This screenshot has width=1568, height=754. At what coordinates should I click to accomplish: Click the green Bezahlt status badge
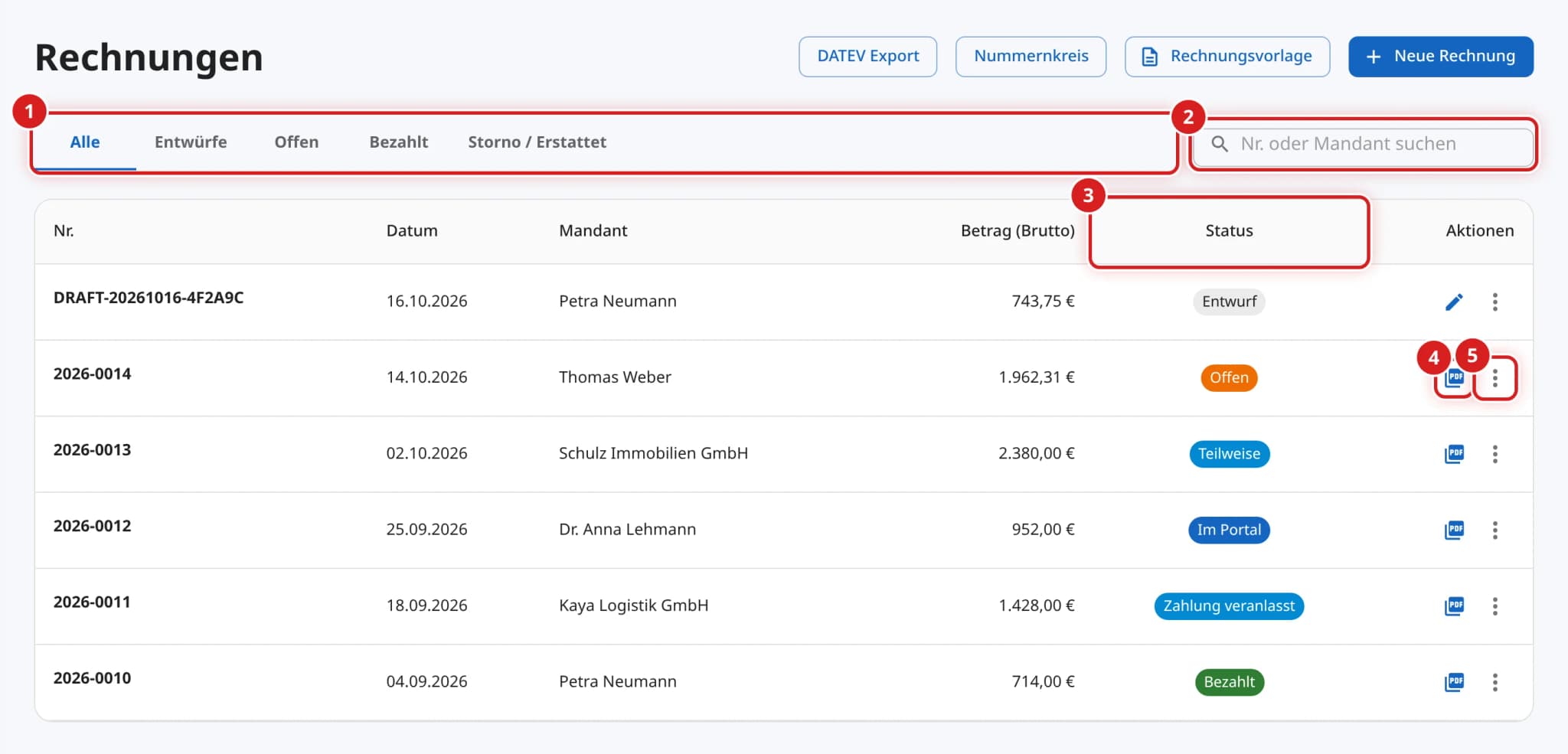[1229, 682]
